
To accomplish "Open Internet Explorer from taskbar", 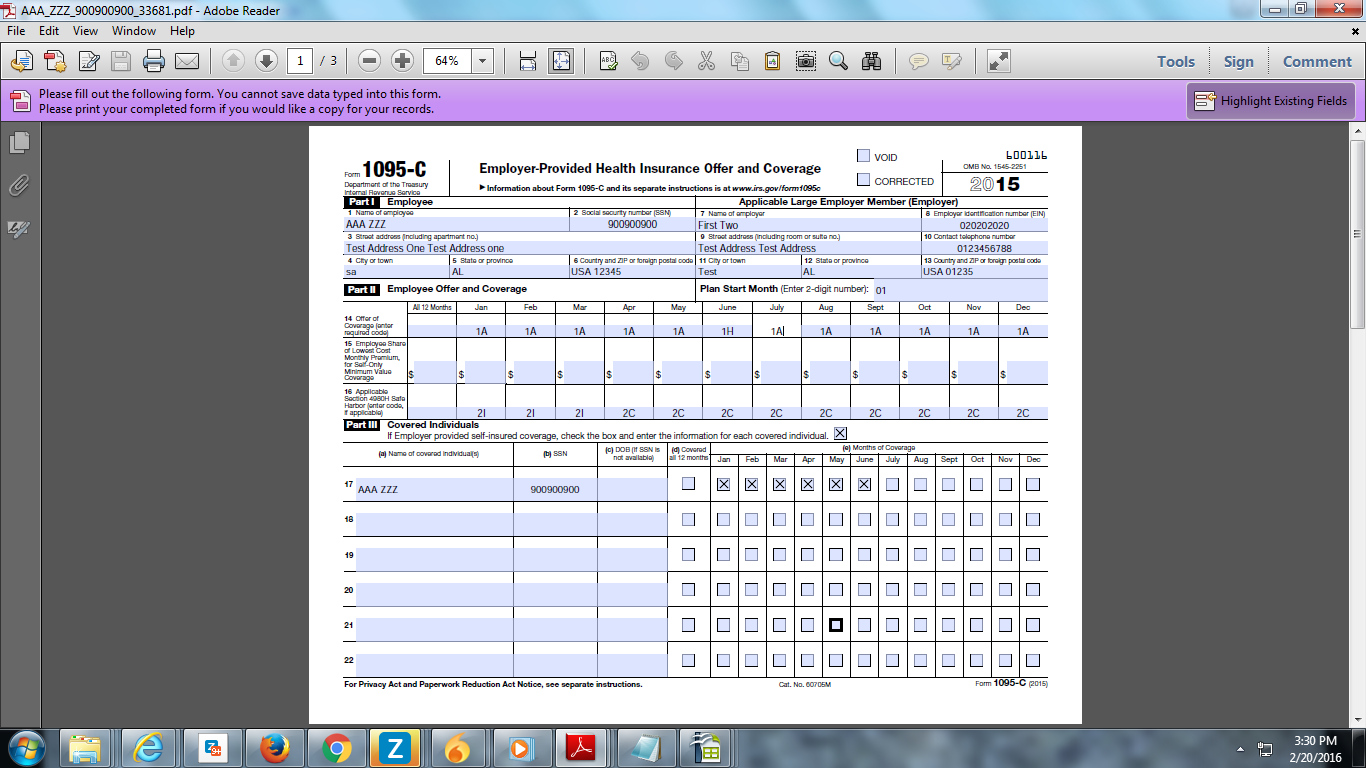I will (150, 748).
